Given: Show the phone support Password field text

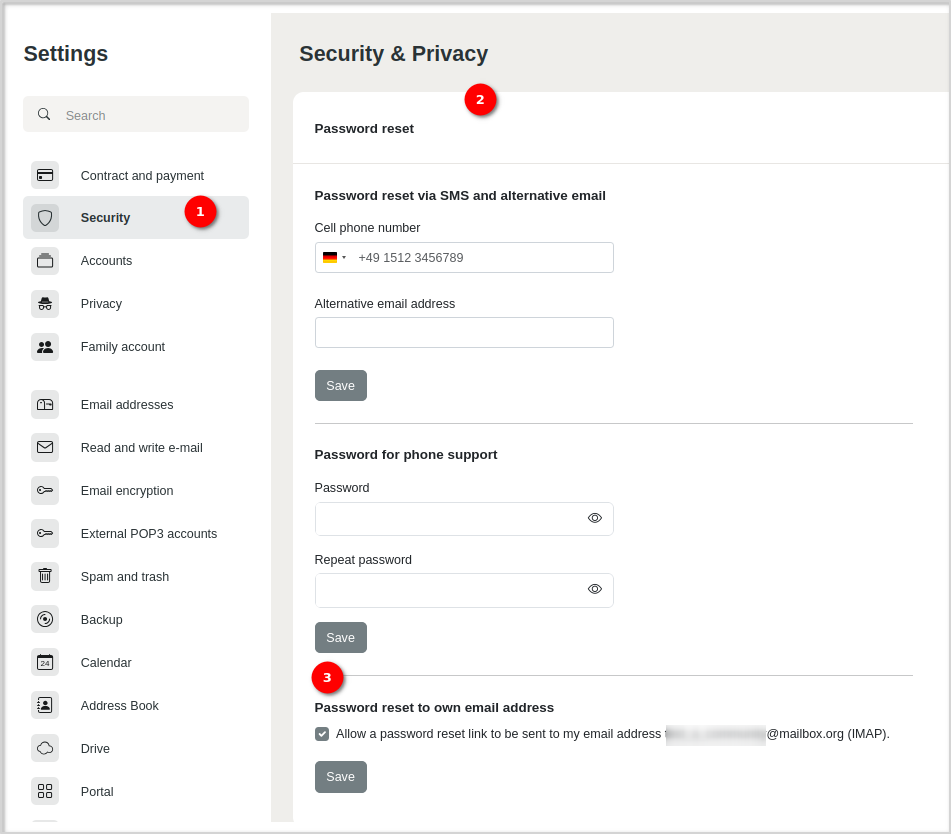Looking at the screenshot, I should click(594, 518).
